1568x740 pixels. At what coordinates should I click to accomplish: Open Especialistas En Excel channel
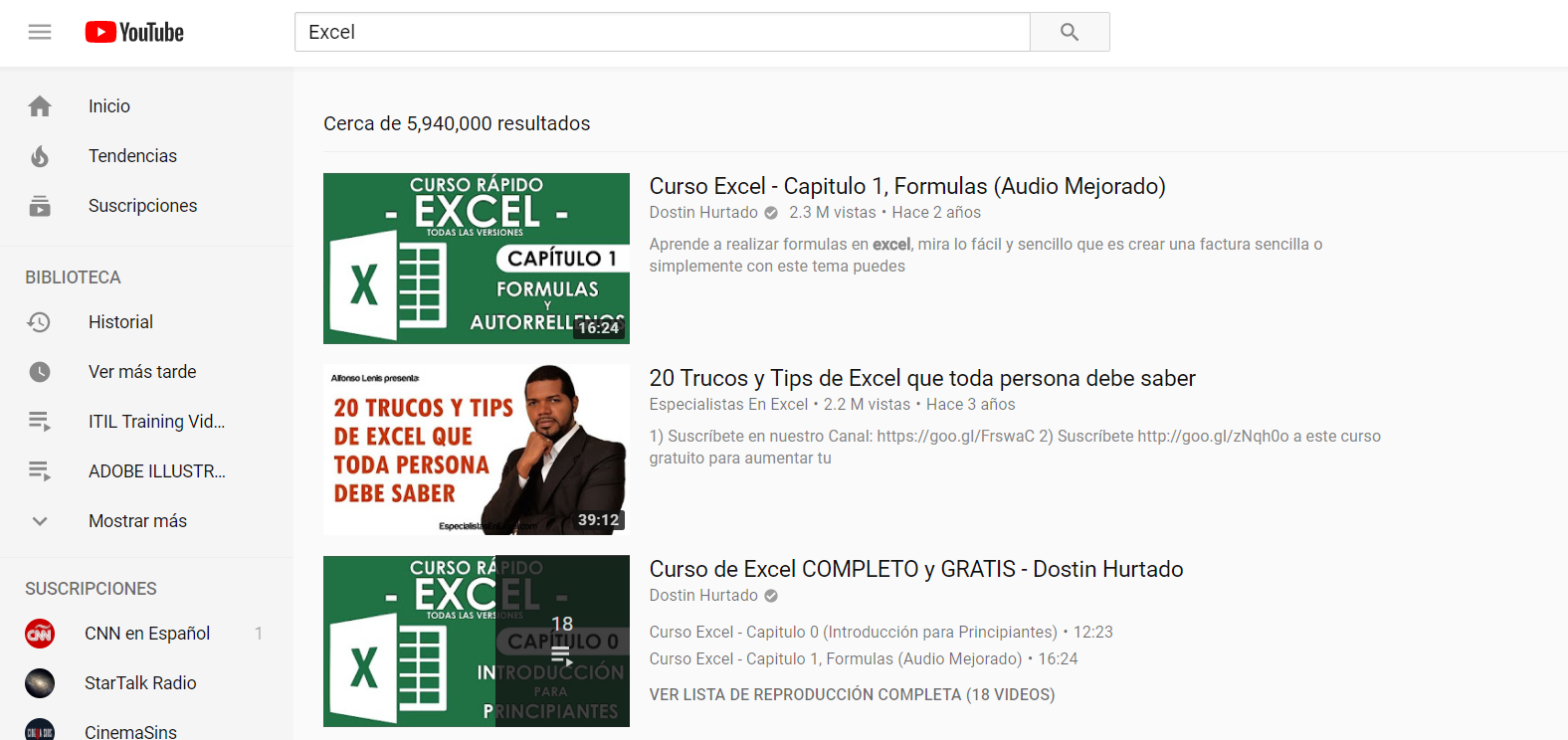728,405
